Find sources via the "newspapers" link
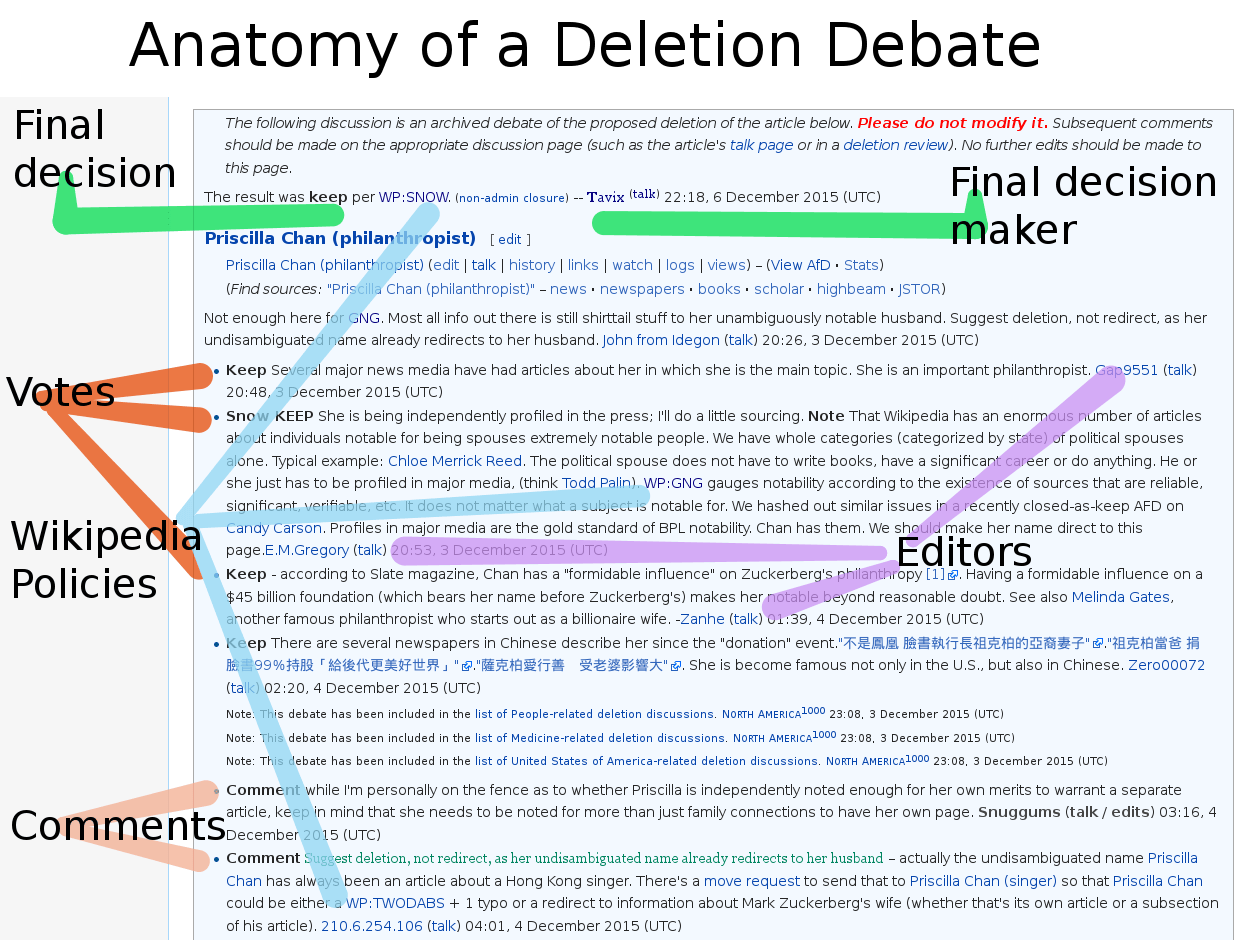 pyautogui.click(x=642, y=289)
